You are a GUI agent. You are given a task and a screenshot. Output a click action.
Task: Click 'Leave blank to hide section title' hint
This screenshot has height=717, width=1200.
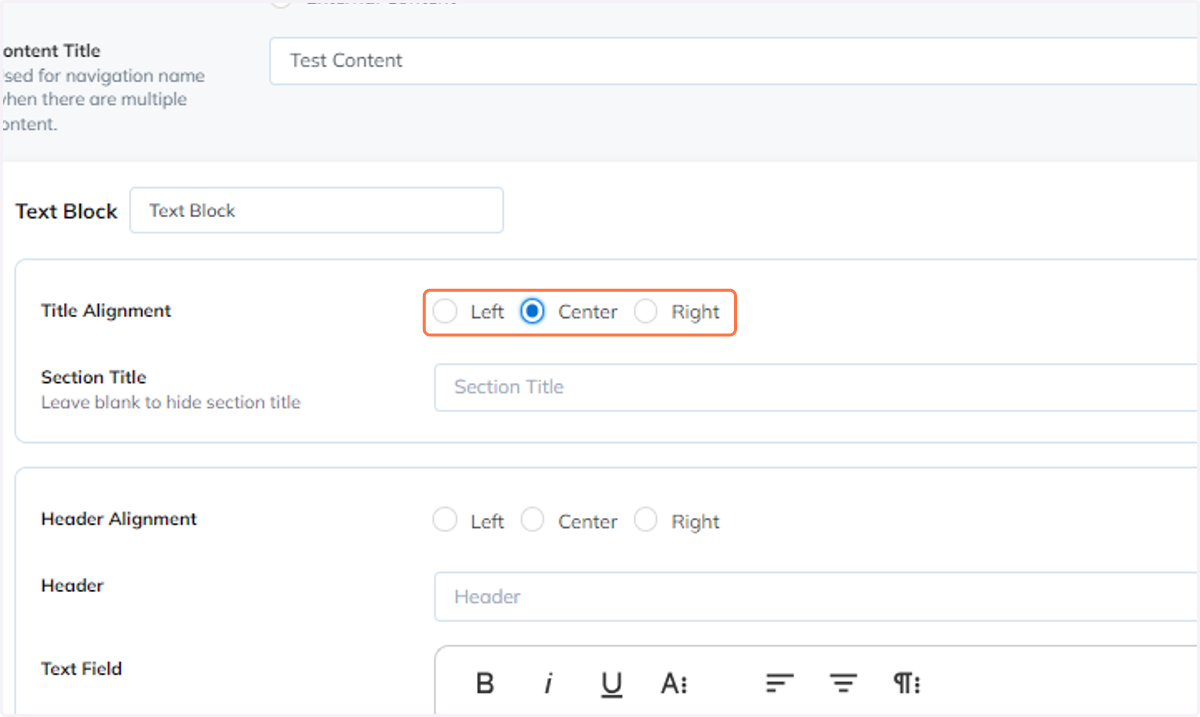(x=171, y=403)
